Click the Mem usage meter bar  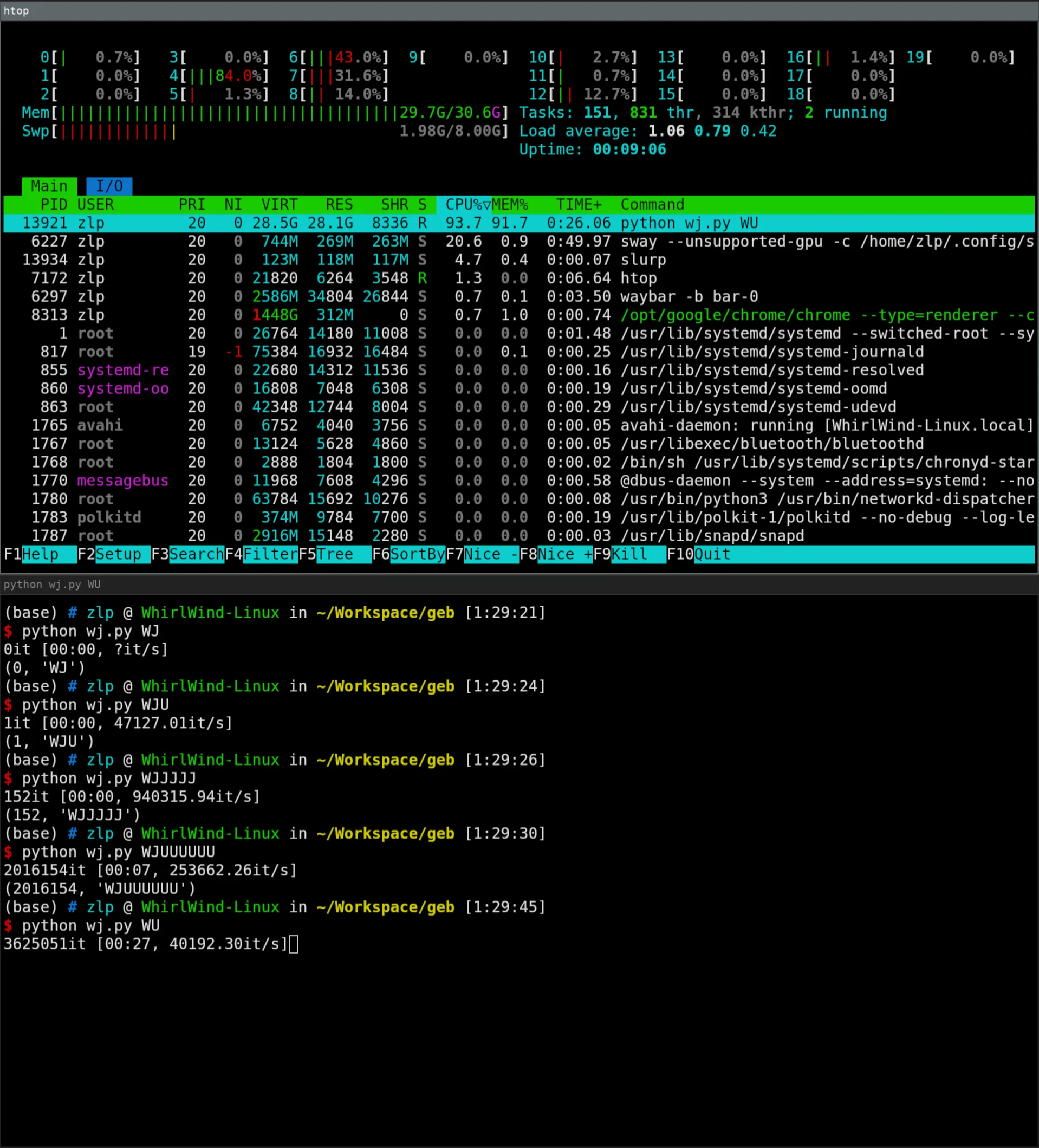coord(265,113)
